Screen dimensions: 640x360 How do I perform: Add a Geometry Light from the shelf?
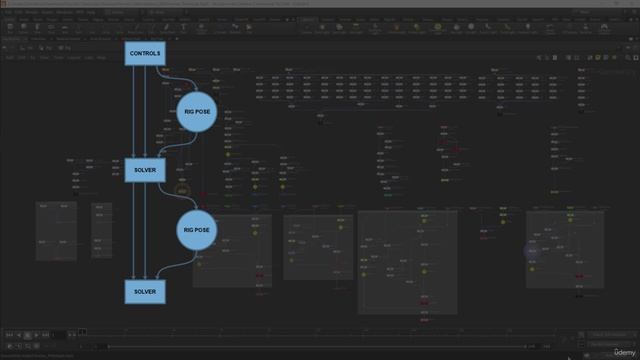coord(375,28)
